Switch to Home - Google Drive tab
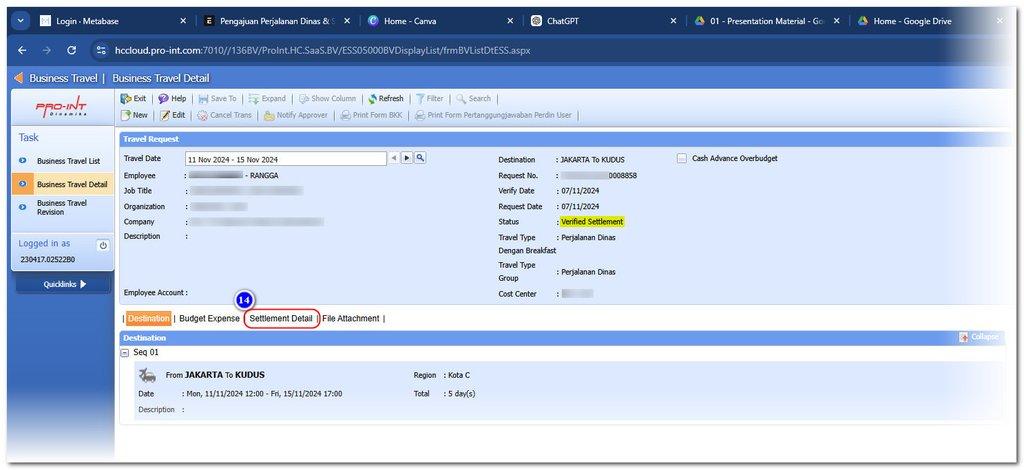The height and width of the screenshot is (470, 1024). click(x=912, y=21)
